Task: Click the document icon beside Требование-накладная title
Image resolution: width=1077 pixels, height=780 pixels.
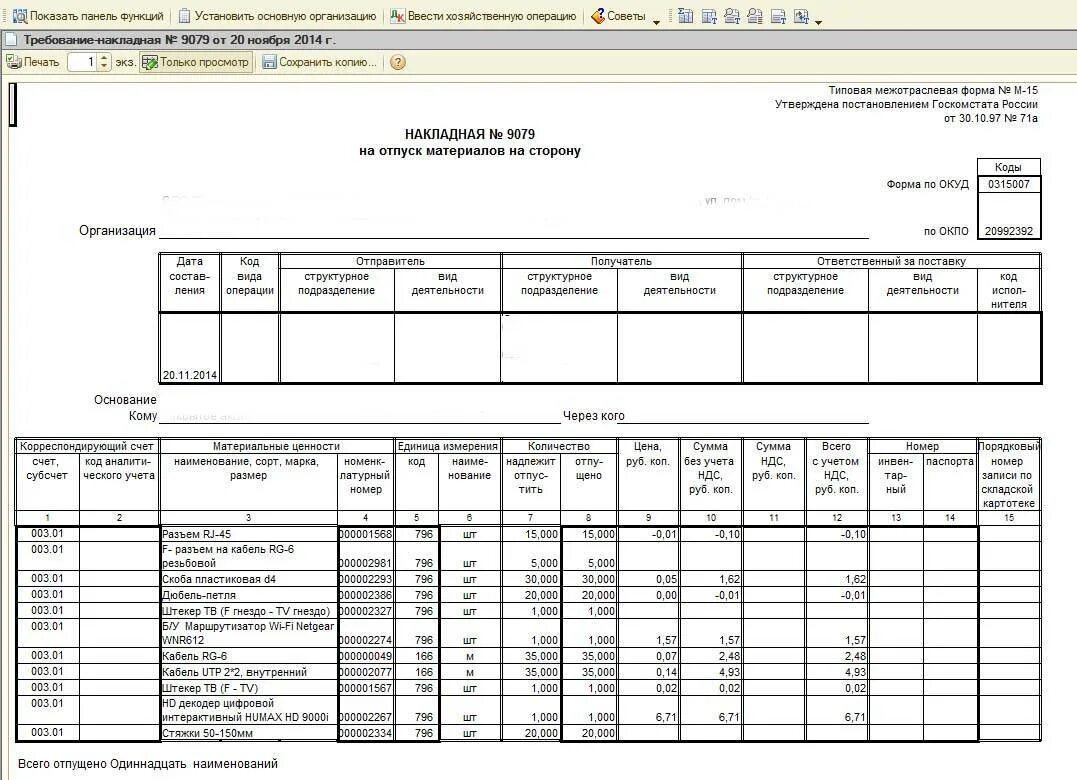Action: pos(10,40)
